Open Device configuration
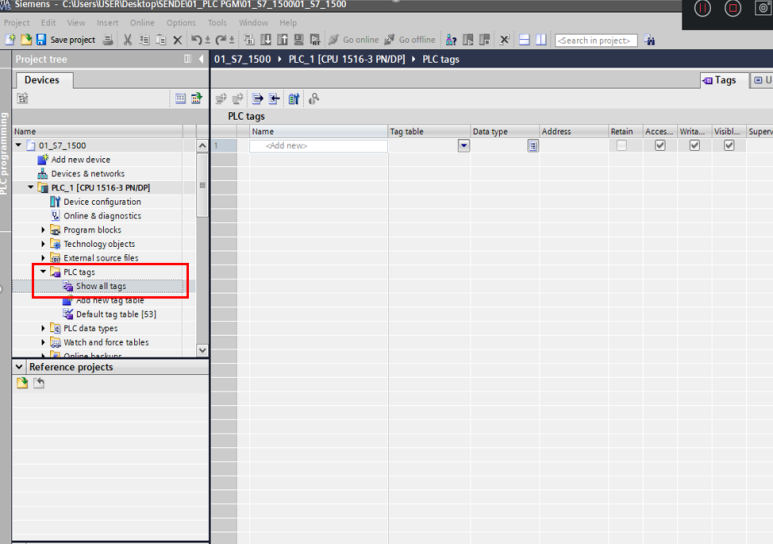773x544 pixels. pos(102,202)
